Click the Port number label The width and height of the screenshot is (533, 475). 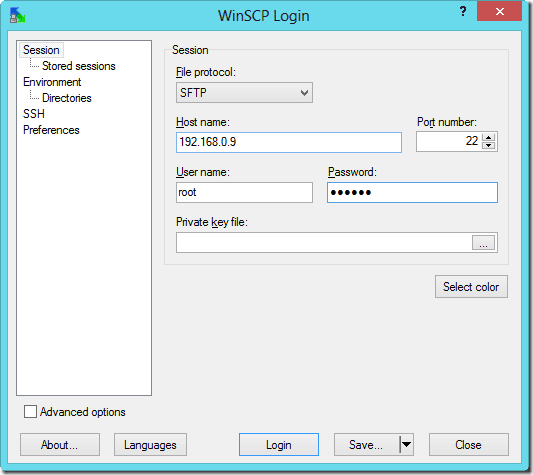(x=447, y=122)
